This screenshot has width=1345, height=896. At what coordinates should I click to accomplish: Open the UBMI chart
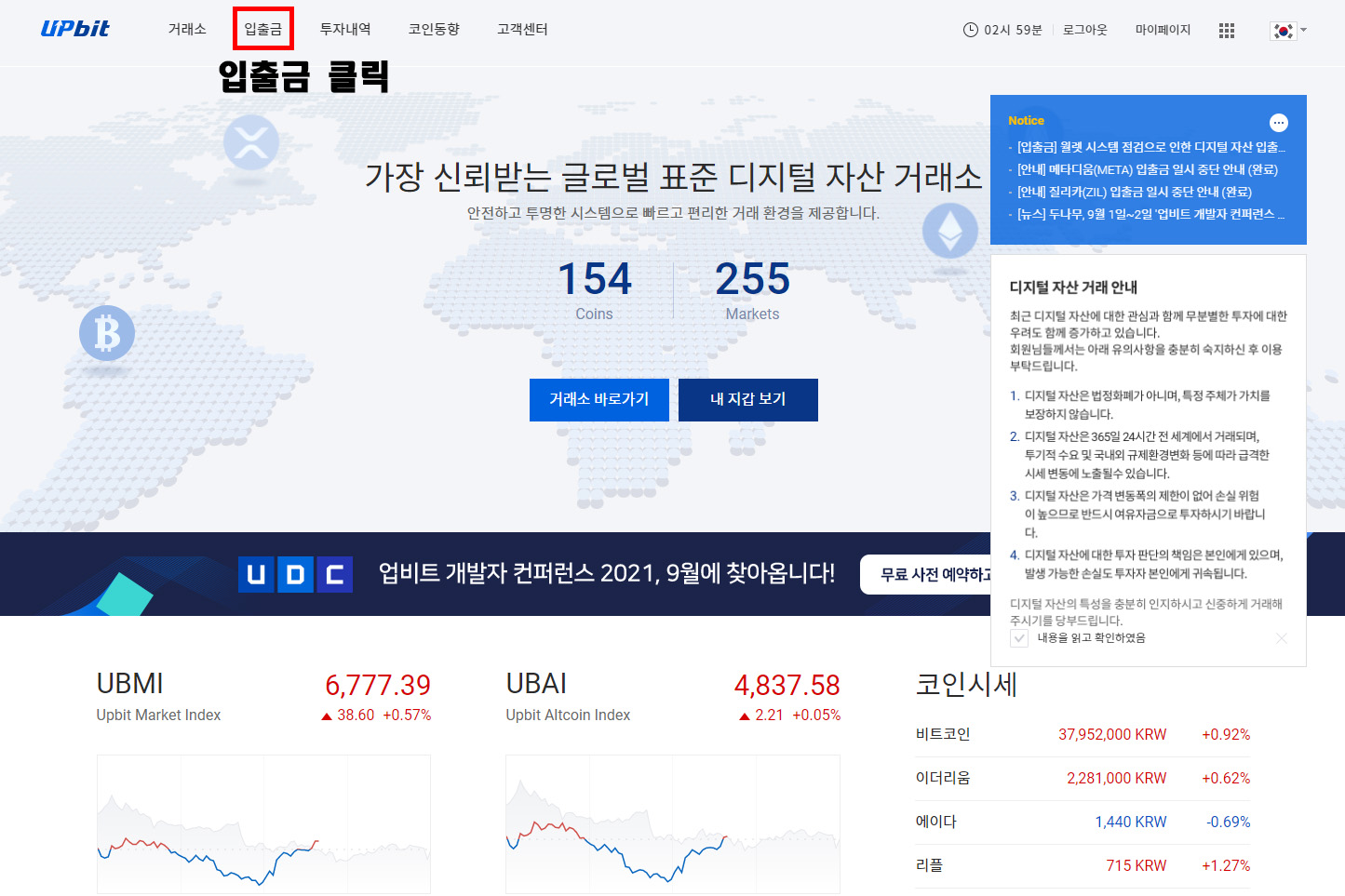(263, 823)
